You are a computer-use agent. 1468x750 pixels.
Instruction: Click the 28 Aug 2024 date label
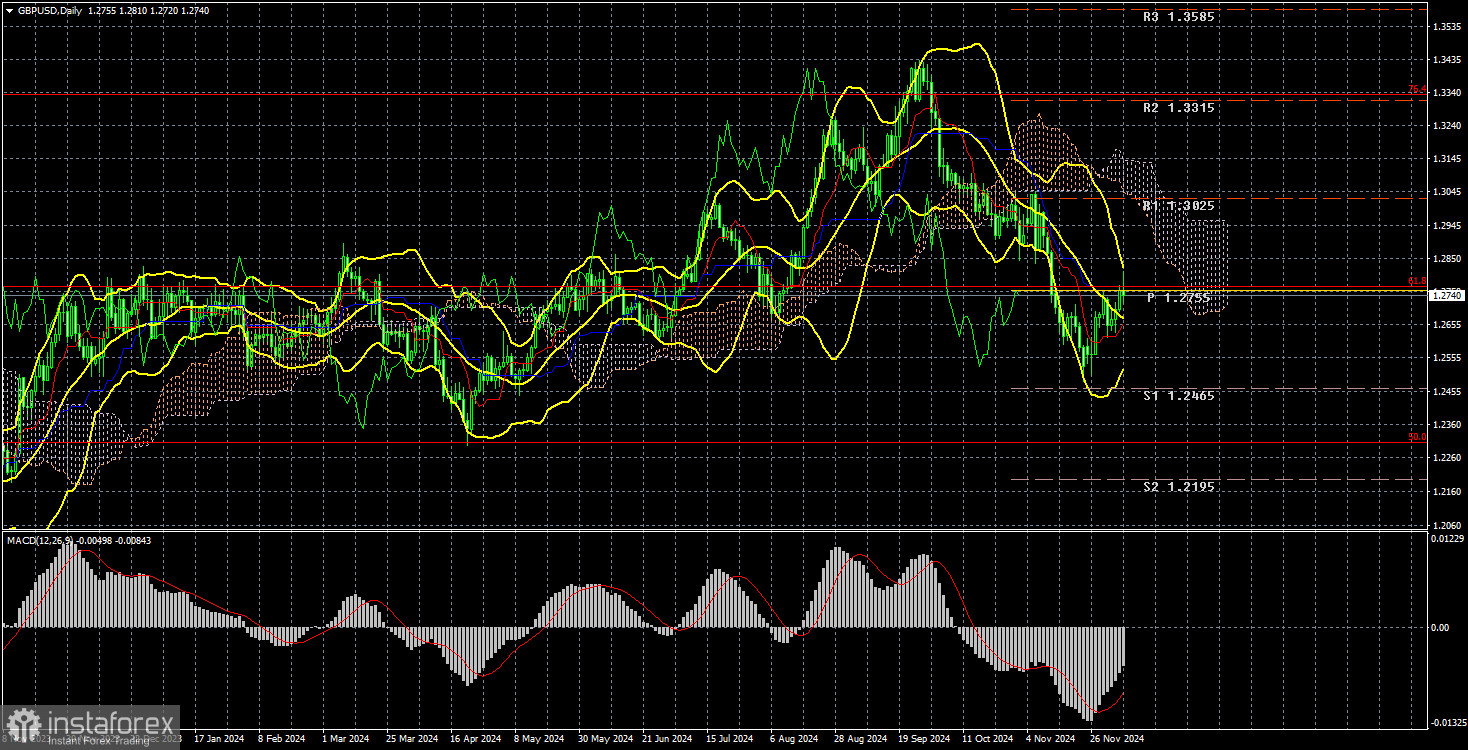tap(861, 739)
